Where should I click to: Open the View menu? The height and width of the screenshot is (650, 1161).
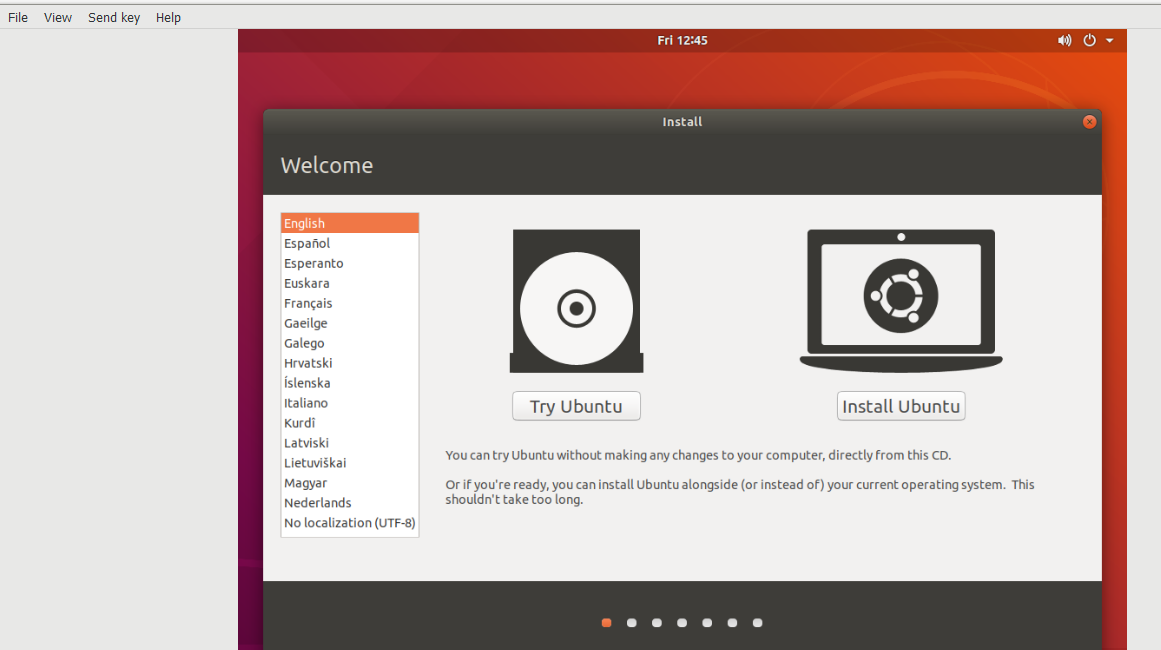pos(58,17)
